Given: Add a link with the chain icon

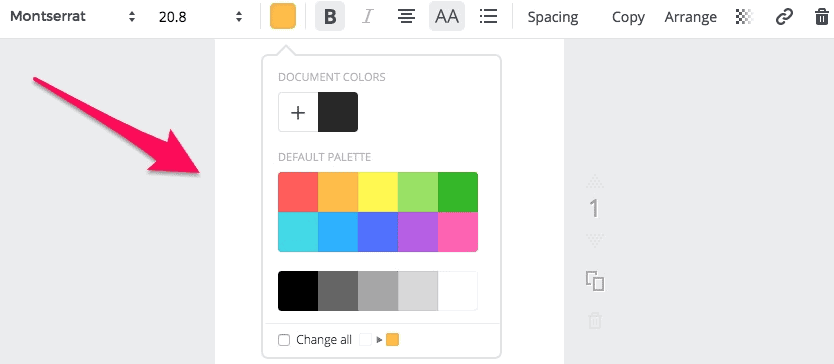Looking at the screenshot, I should pos(784,17).
